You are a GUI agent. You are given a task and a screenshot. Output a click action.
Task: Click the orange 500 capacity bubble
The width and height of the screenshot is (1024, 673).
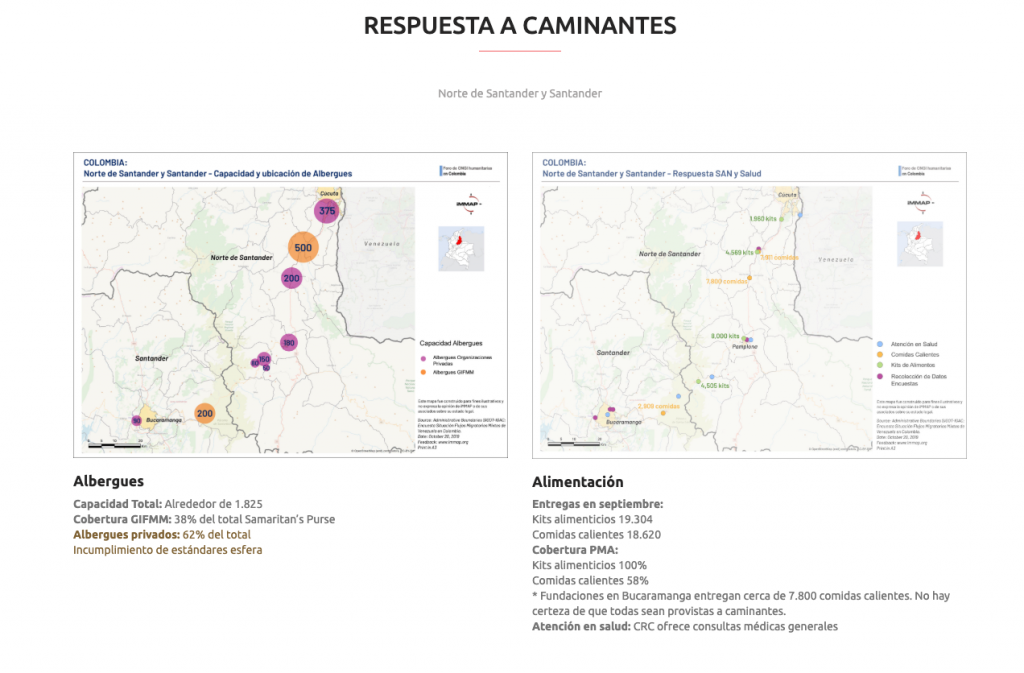303,247
